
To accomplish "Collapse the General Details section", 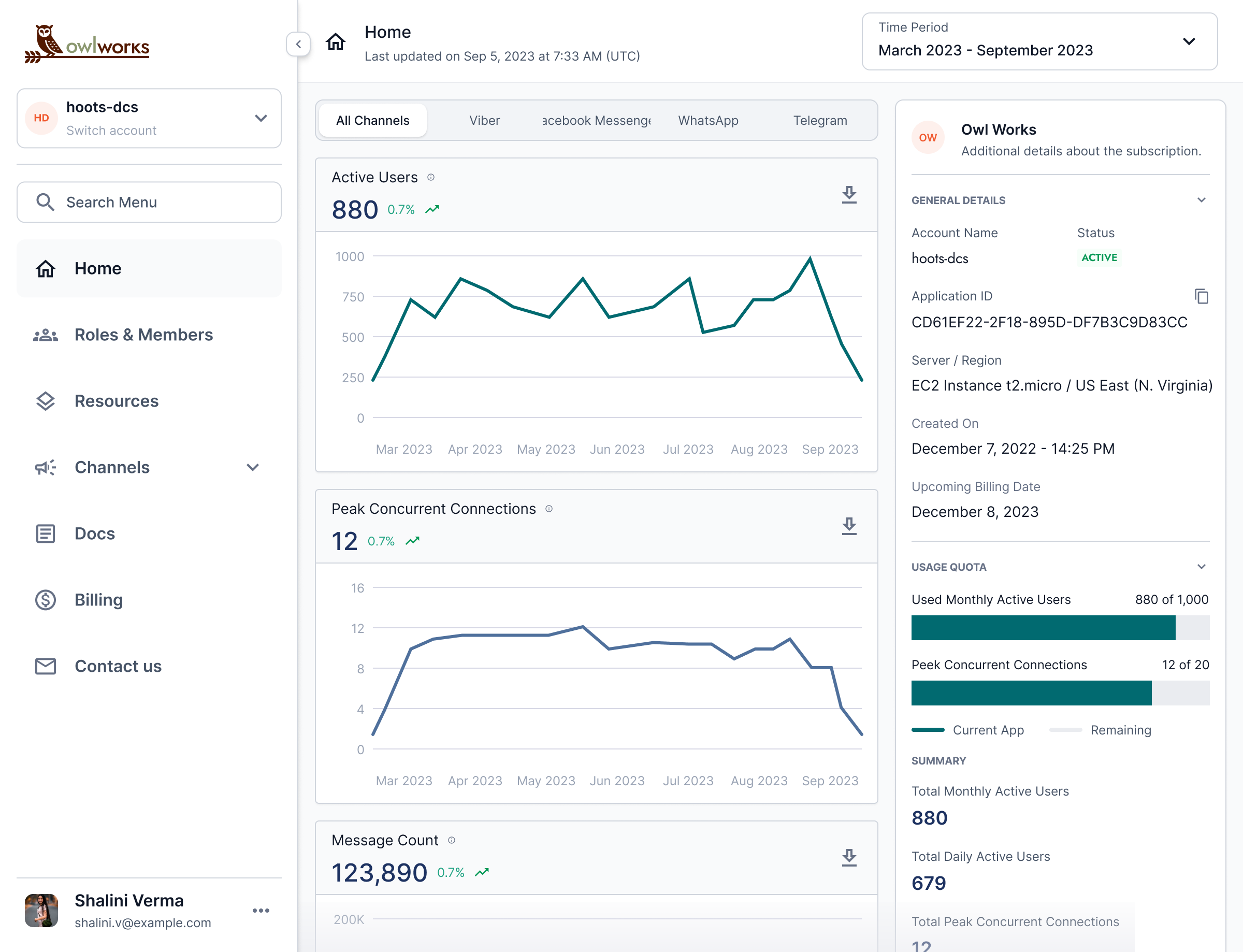I will (1201, 200).
